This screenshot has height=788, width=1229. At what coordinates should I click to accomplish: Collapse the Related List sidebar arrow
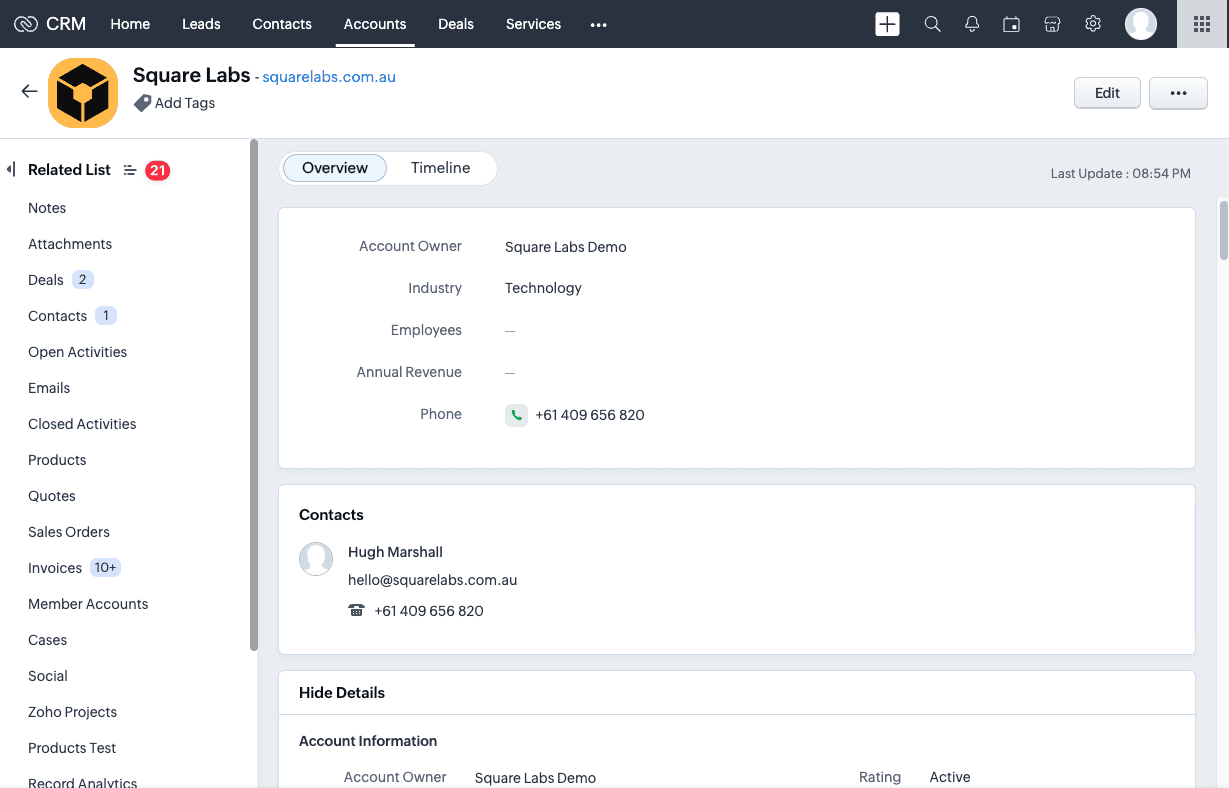pyautogui.click(x=11, y=169)
